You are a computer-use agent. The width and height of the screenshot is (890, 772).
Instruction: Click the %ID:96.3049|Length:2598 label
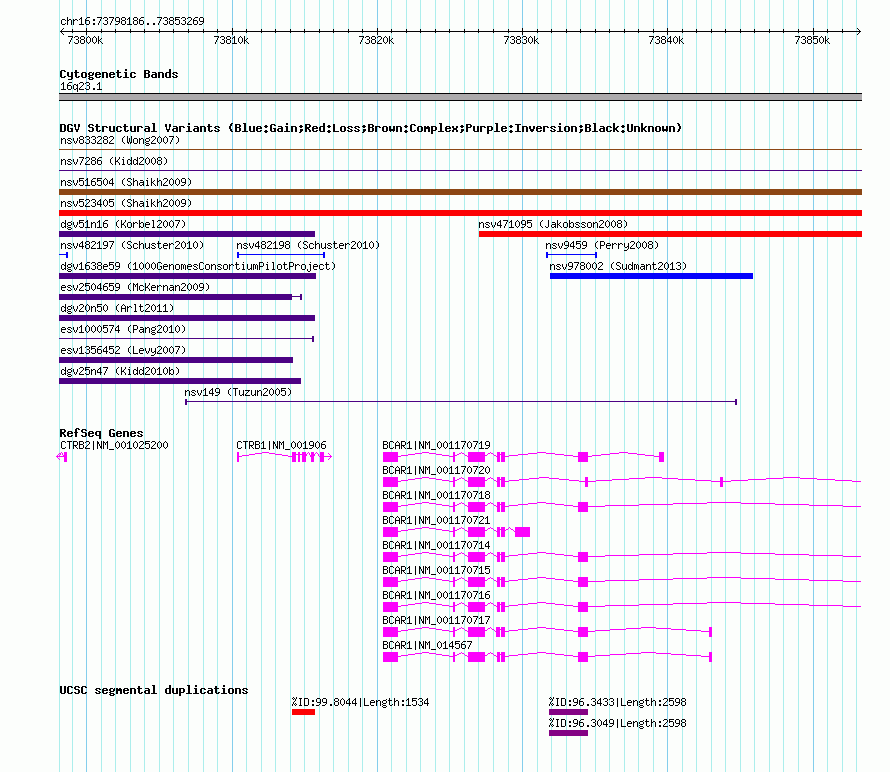click(618, 723)
